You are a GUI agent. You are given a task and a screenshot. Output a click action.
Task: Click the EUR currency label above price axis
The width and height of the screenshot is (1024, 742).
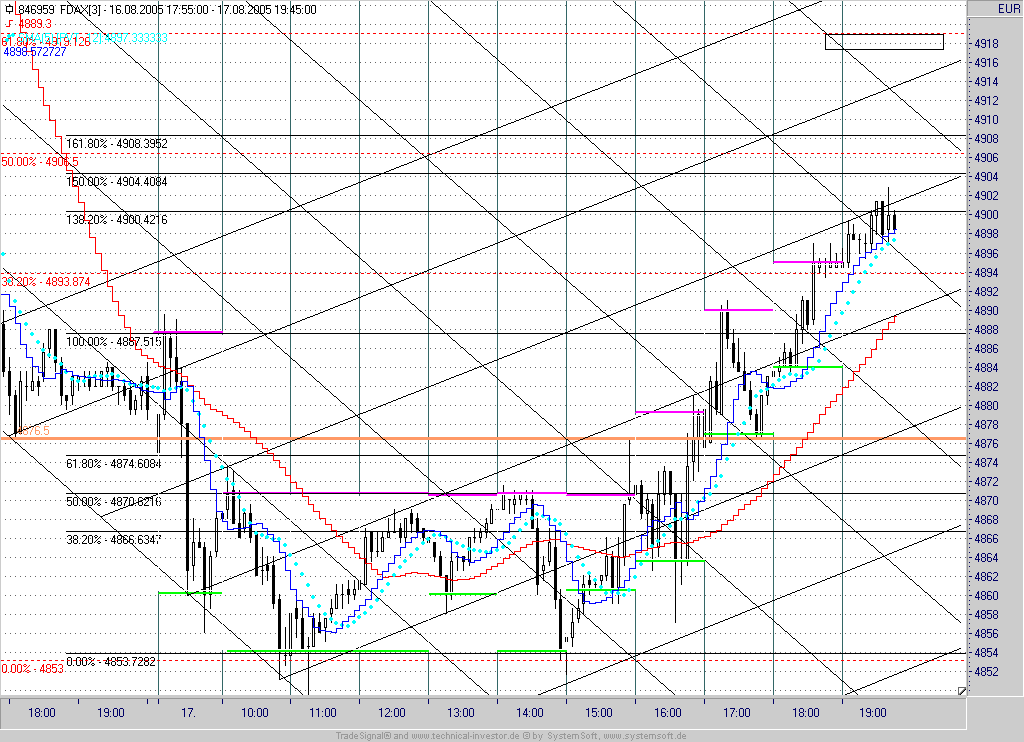tap(1007, 8)
